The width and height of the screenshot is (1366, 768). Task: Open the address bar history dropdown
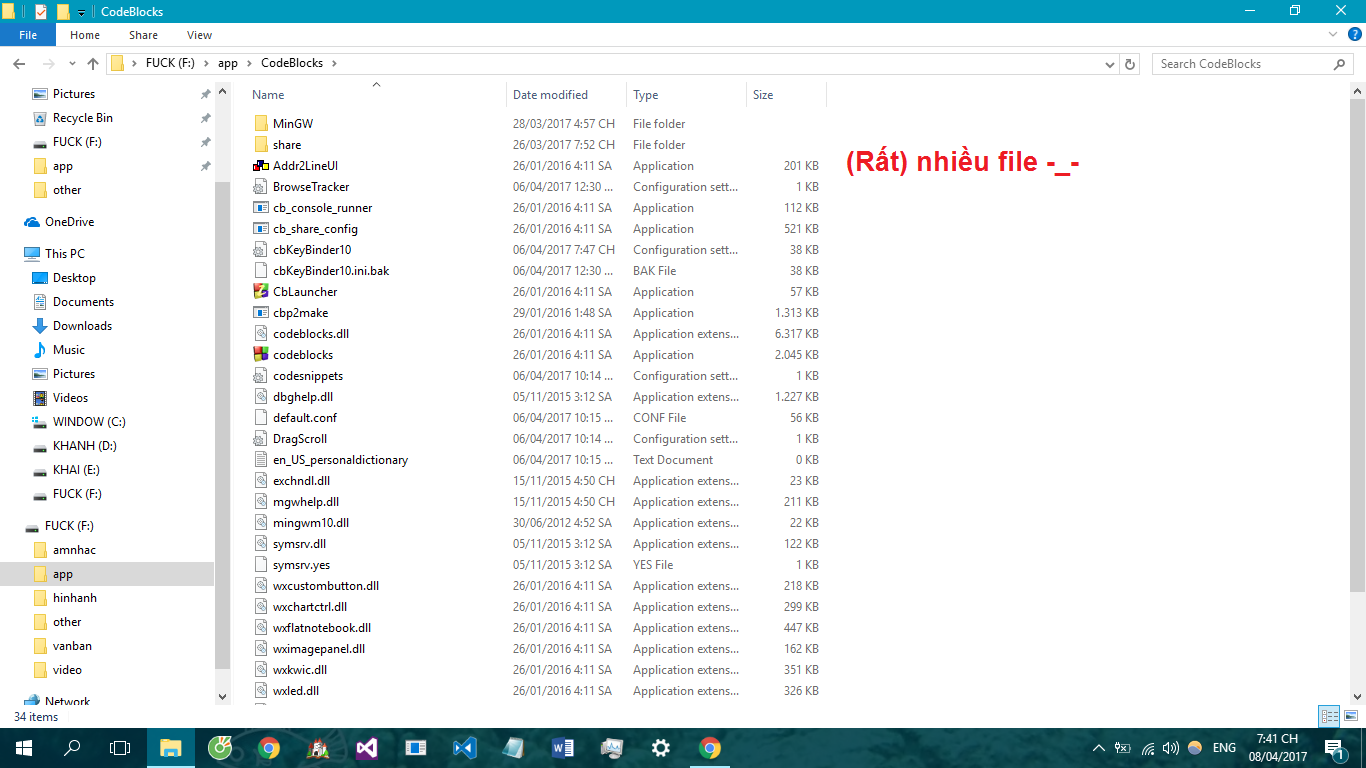[x=1110, y=64]
